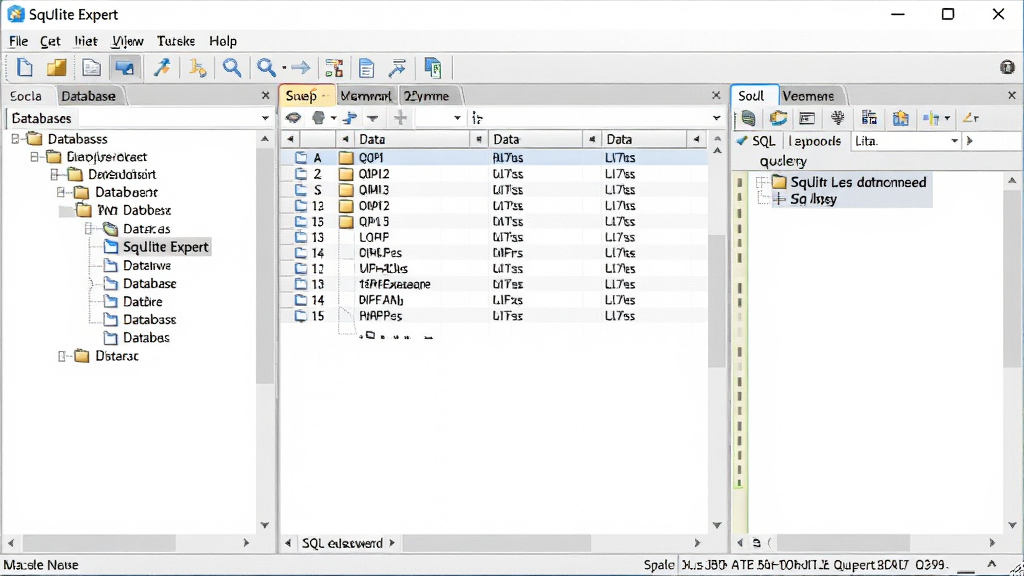Collapse the root Databasss tree node
The width and height of the screenshot is (1024, 576).
pos(16,139)
